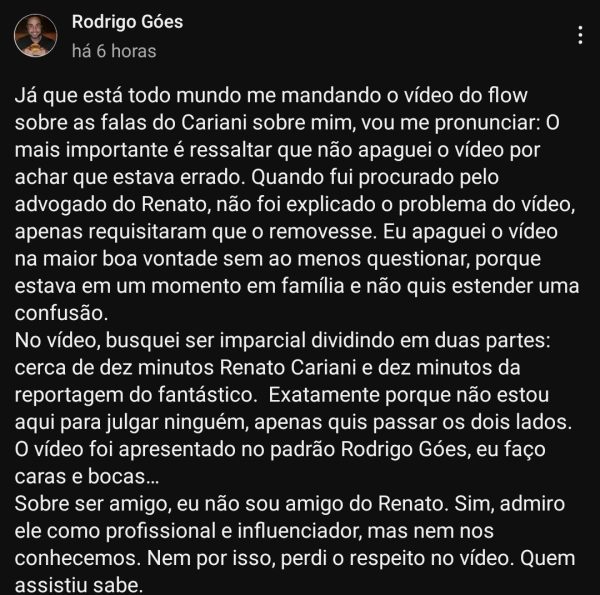This screenshot has height=595, width=600.
Task: Click the name 'Renato Cariani' in text
Action: pyautogui.click(x=288, y=368)
